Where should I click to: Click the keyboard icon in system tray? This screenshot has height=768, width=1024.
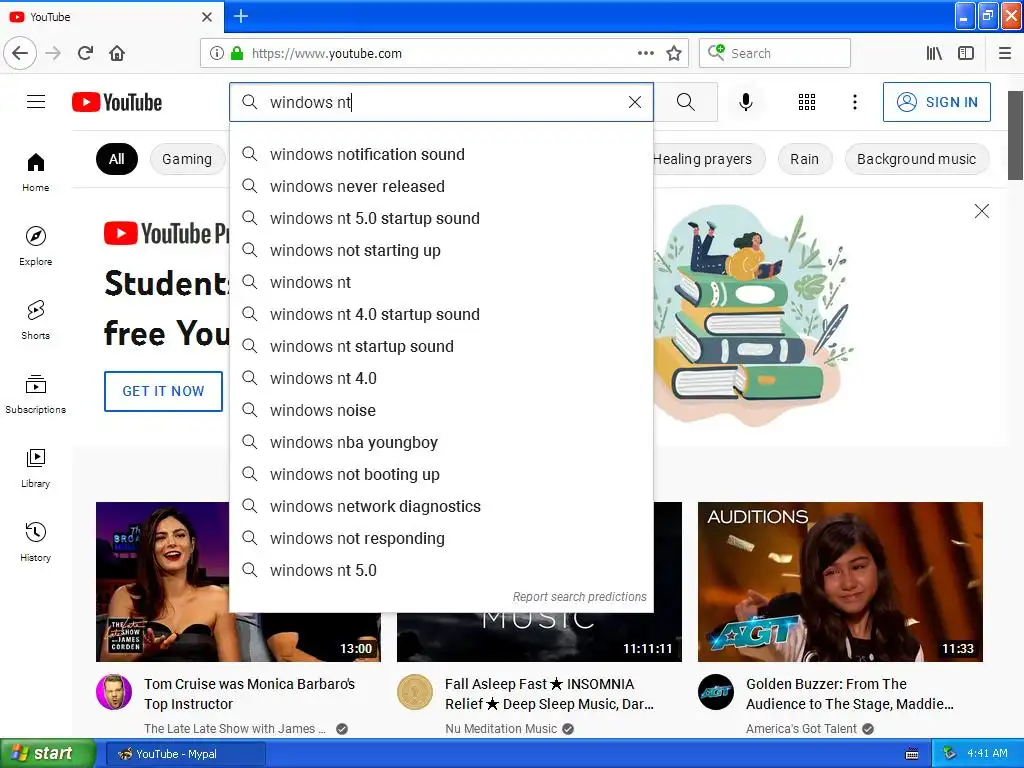click(x=912, y=754)
